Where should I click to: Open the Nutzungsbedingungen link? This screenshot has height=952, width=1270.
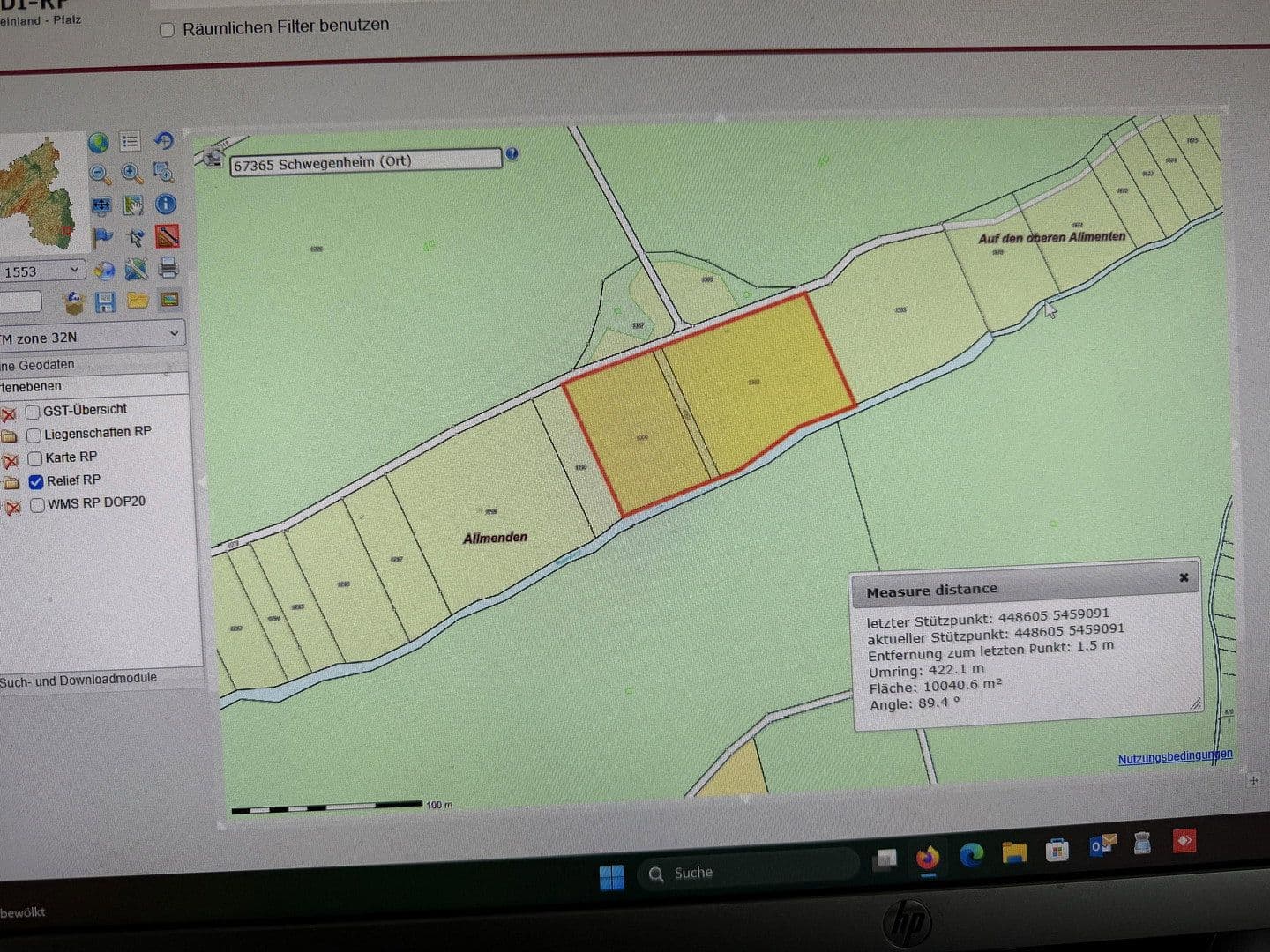[1176, 757]
